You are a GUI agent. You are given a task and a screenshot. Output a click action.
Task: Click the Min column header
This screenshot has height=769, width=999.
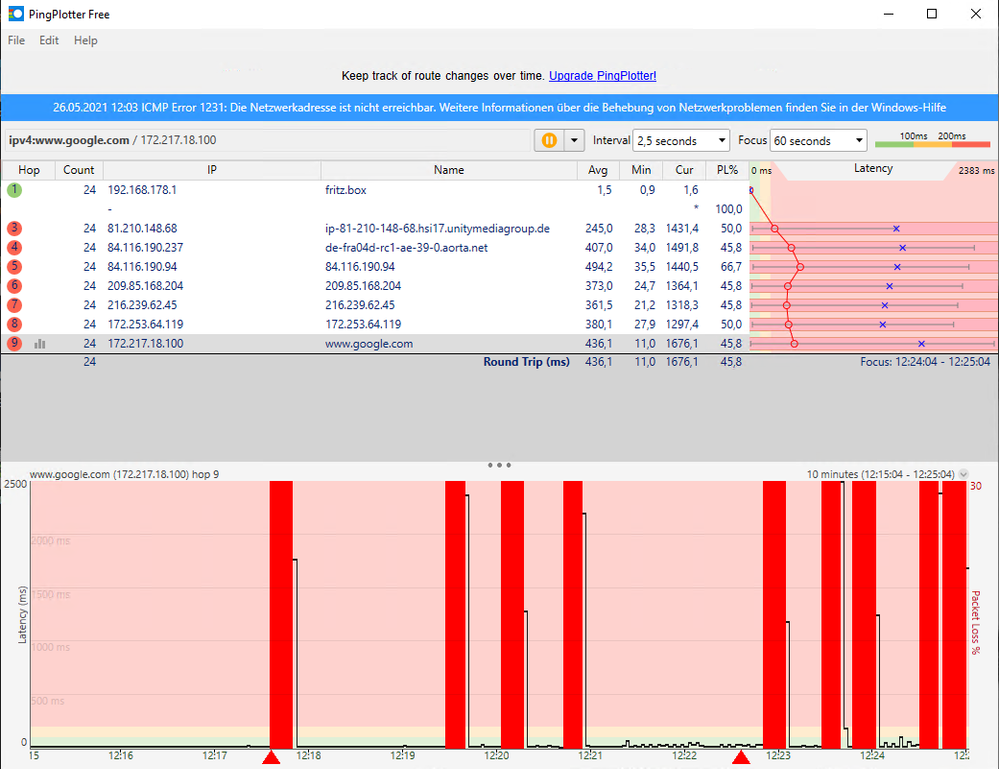(641, 170)
